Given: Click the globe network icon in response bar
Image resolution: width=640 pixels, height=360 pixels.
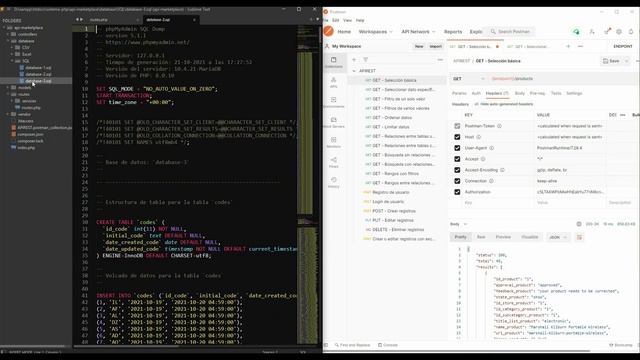Looking at the screenshot, I should point(579,224).
